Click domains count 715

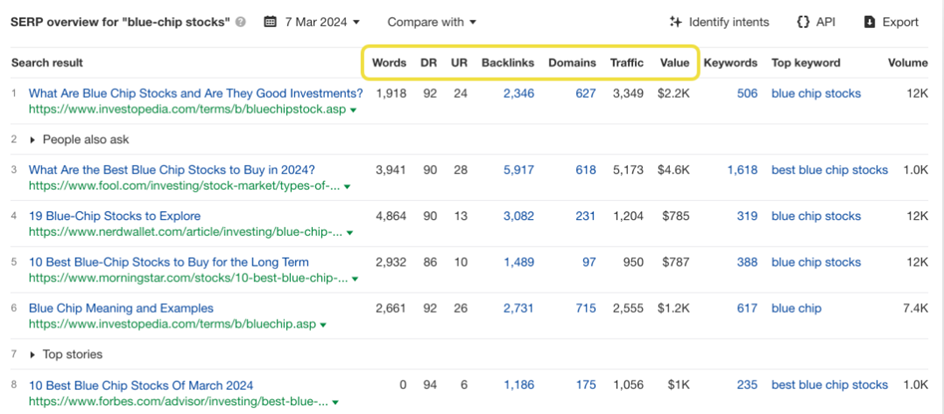(585, 308)
